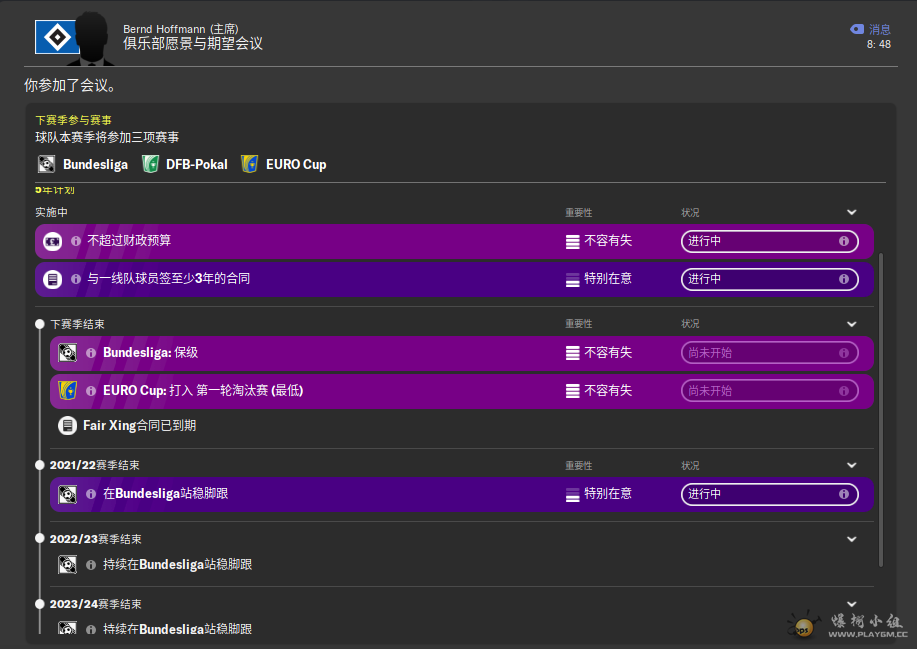Click the EURO Cup competition logo
This screenshot has height=649, width=917.
pyautogui.click(x=250, y=164)
